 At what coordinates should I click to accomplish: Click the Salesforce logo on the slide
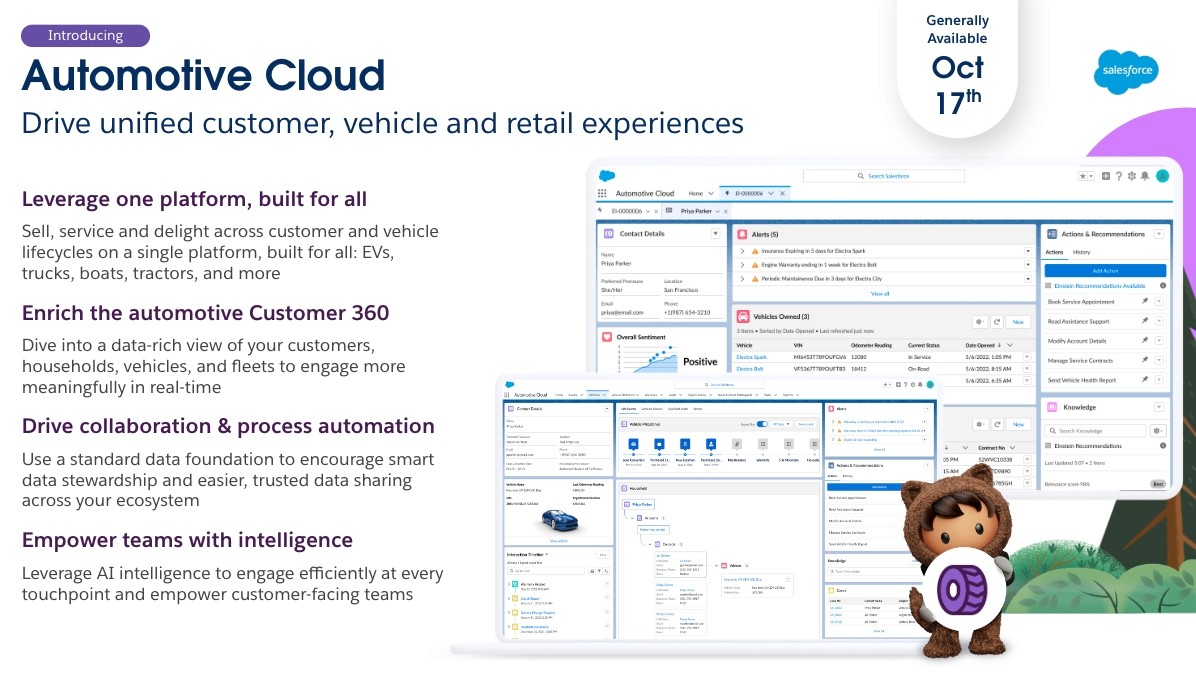tap(1127, 71)
